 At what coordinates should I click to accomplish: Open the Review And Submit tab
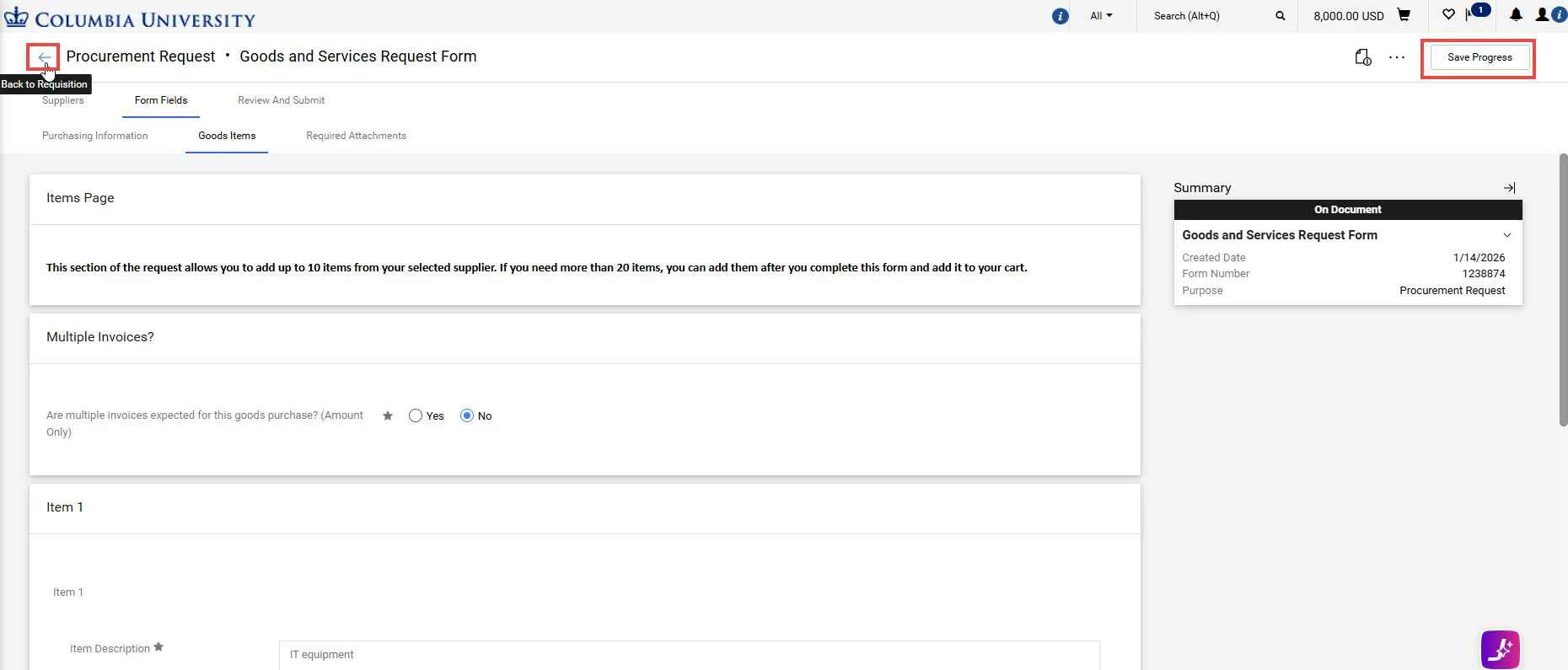(x=281, y=100)
